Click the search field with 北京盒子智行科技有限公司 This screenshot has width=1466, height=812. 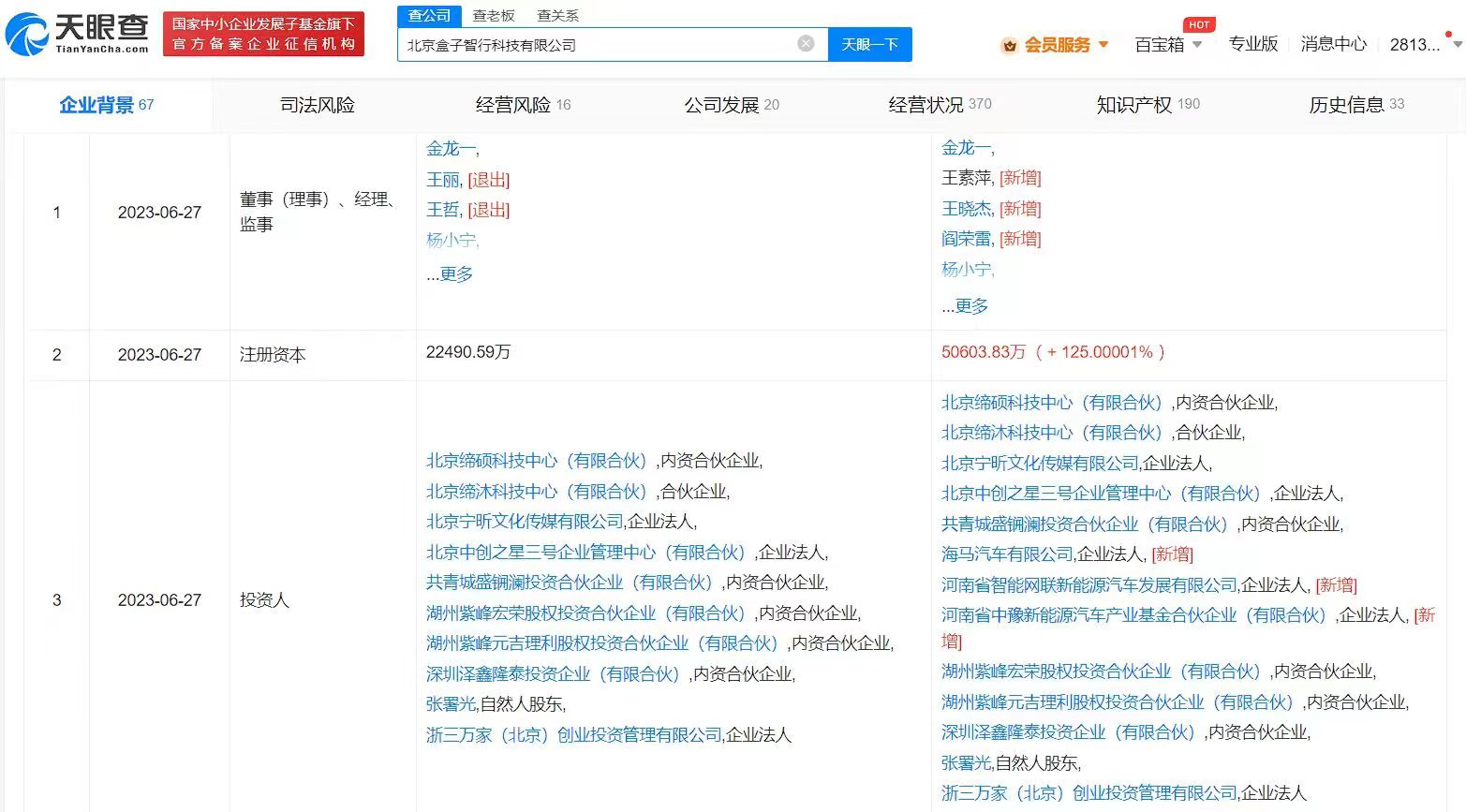[613, 44]
